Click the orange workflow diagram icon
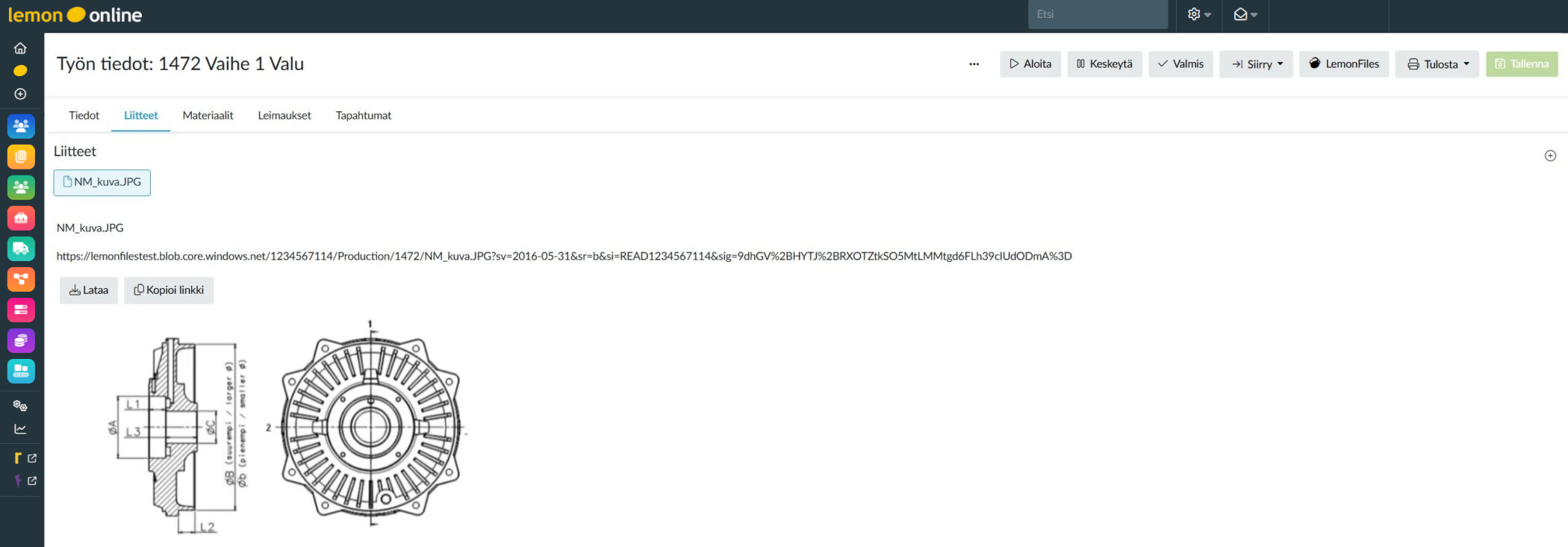The height and width of the screenshot is (547, 1568). pyautogui.click(x=21, y=279)
